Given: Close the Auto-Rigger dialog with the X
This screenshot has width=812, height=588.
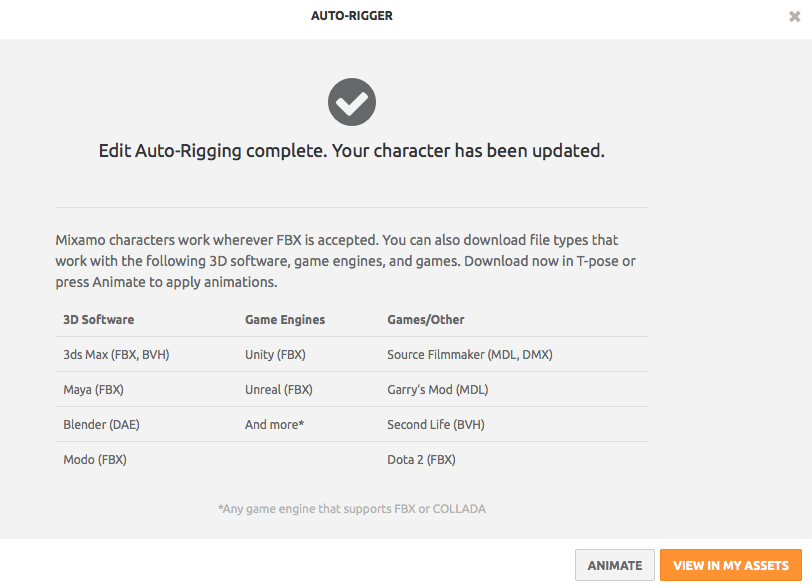Looking at the screenshot, I should pyautogui.click(x=794, y=17).
